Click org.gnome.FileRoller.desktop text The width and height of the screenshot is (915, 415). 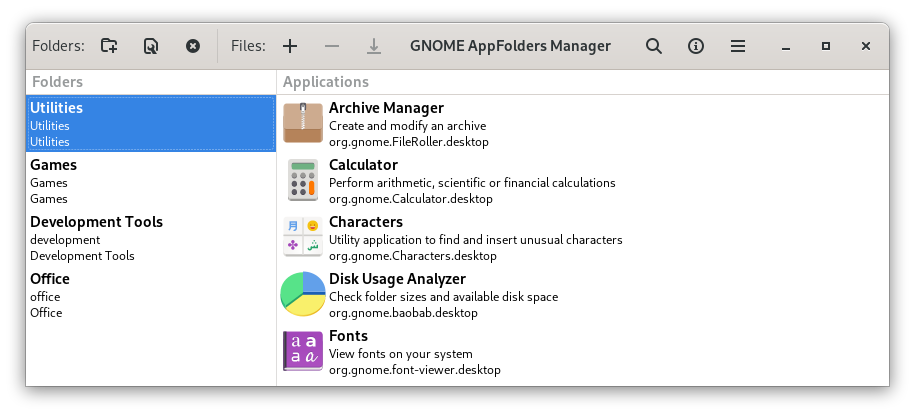(x=409, y=142)
